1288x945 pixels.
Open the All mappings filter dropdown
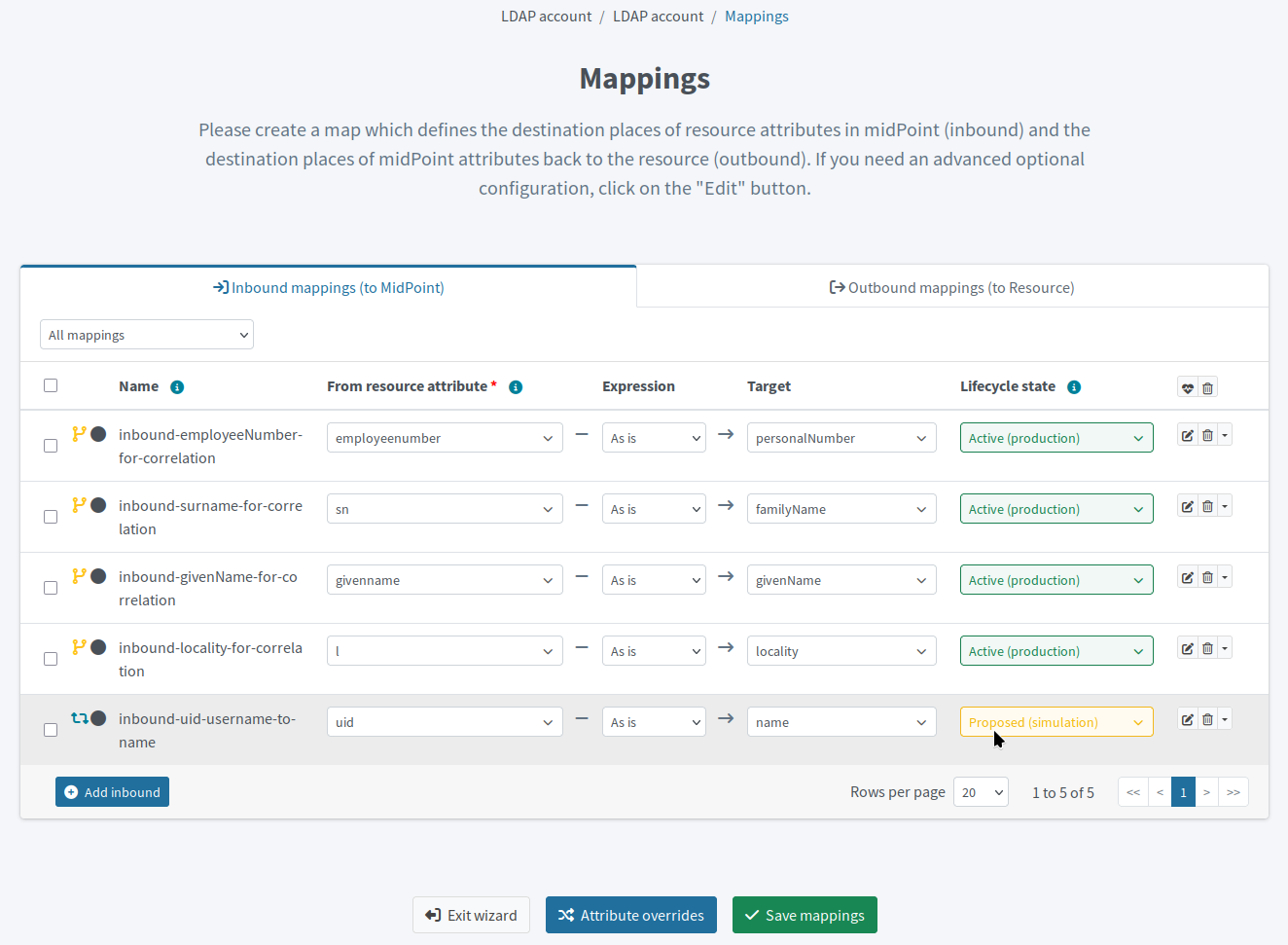[146, 334]
